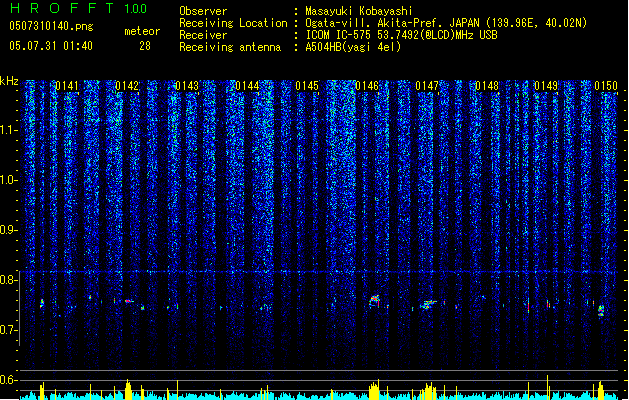The image size is (629, 400).
Task: Click the Ogata-vill. Akita-Pref. JAPAN location text
Action: pyautogui.click(x=446, y=23)
